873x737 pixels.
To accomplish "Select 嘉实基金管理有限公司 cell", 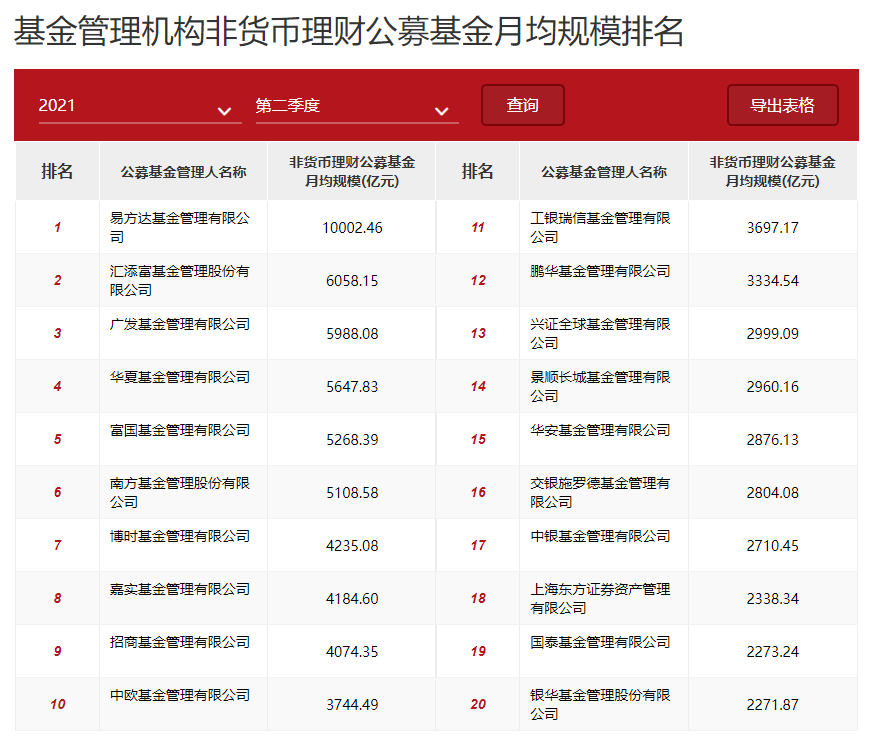I will 183,598.
